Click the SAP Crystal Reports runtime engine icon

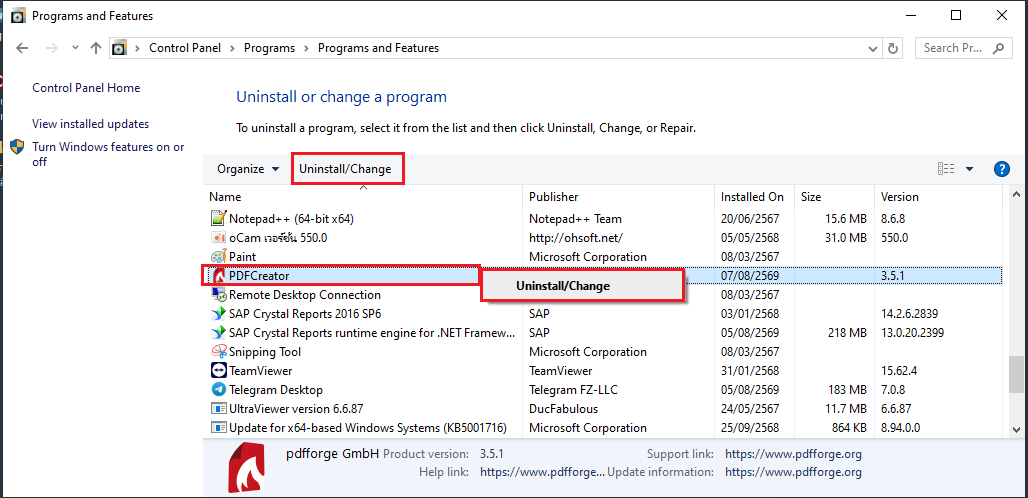[218, 333]
